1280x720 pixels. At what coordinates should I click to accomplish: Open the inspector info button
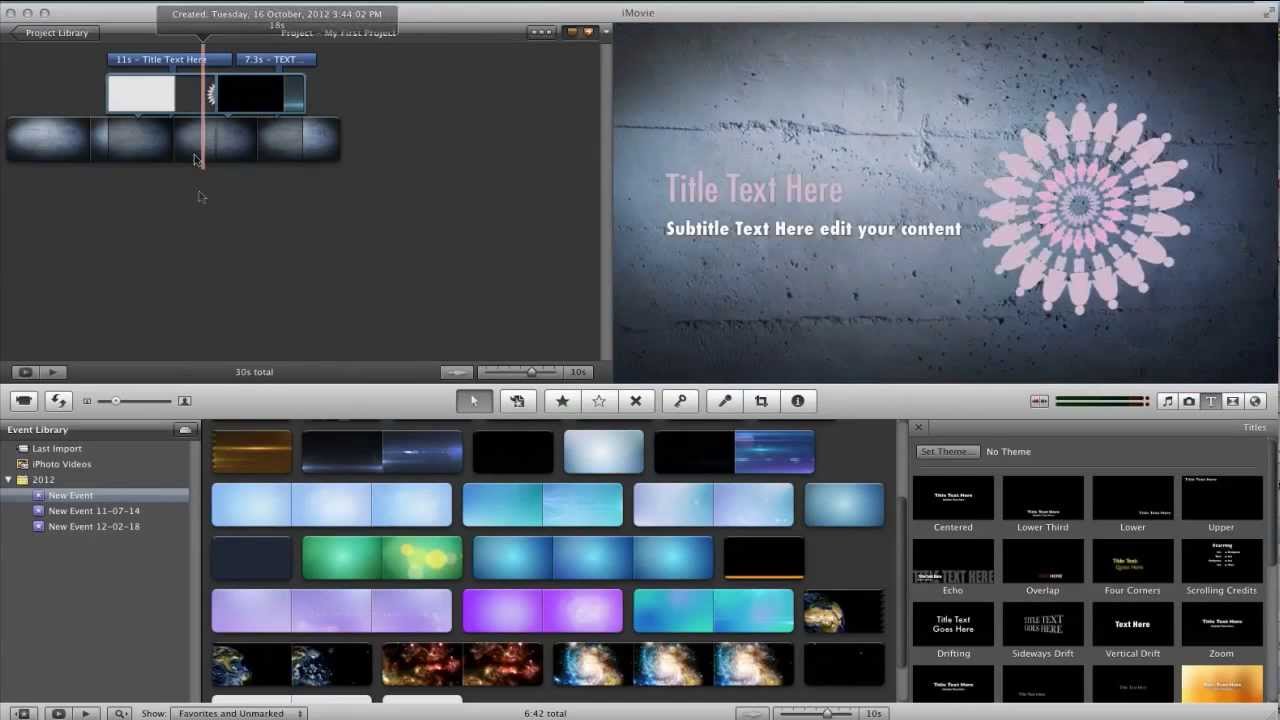798,401
